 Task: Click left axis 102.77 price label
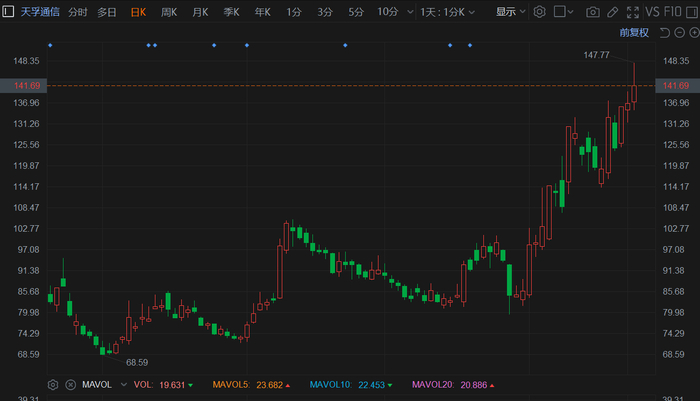click(x=26, y=229)
